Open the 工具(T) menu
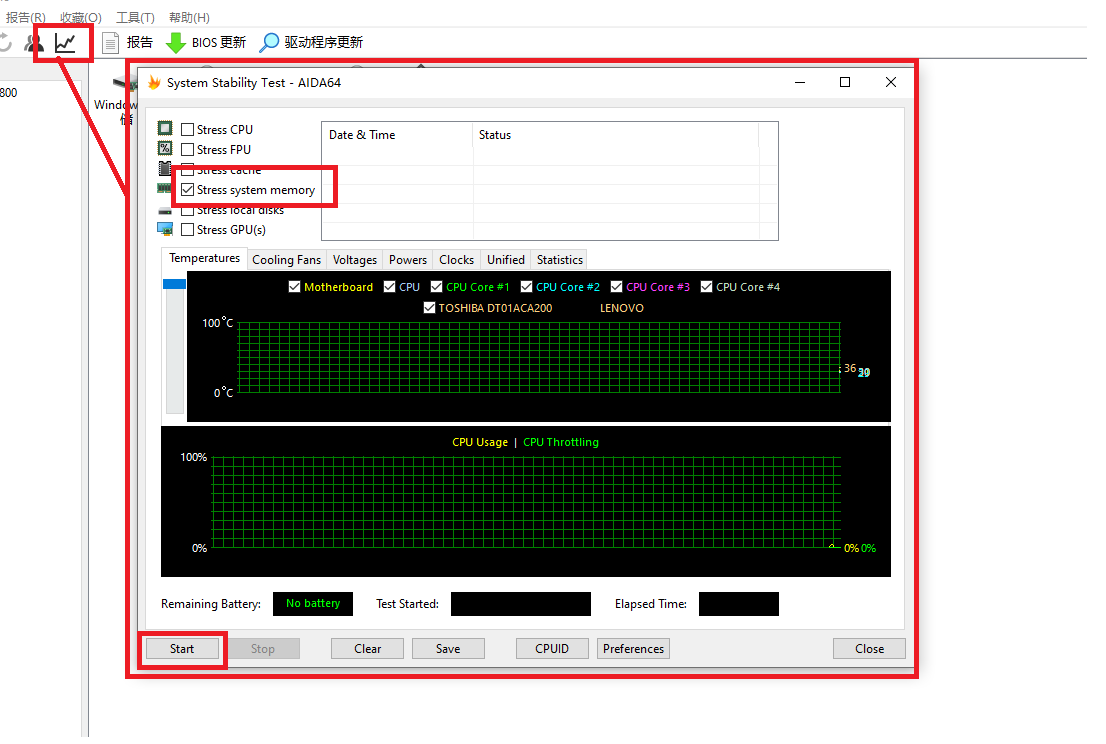1106x744 pixels. 135,17
